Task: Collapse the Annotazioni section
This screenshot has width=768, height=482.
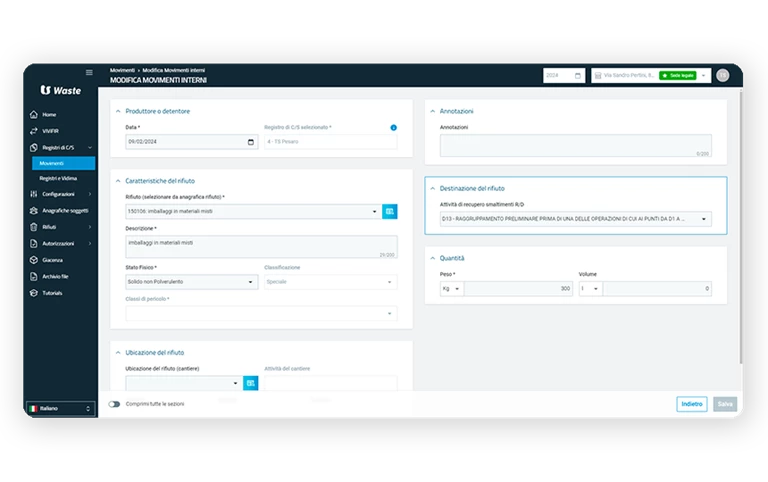Action: [432, 111]
